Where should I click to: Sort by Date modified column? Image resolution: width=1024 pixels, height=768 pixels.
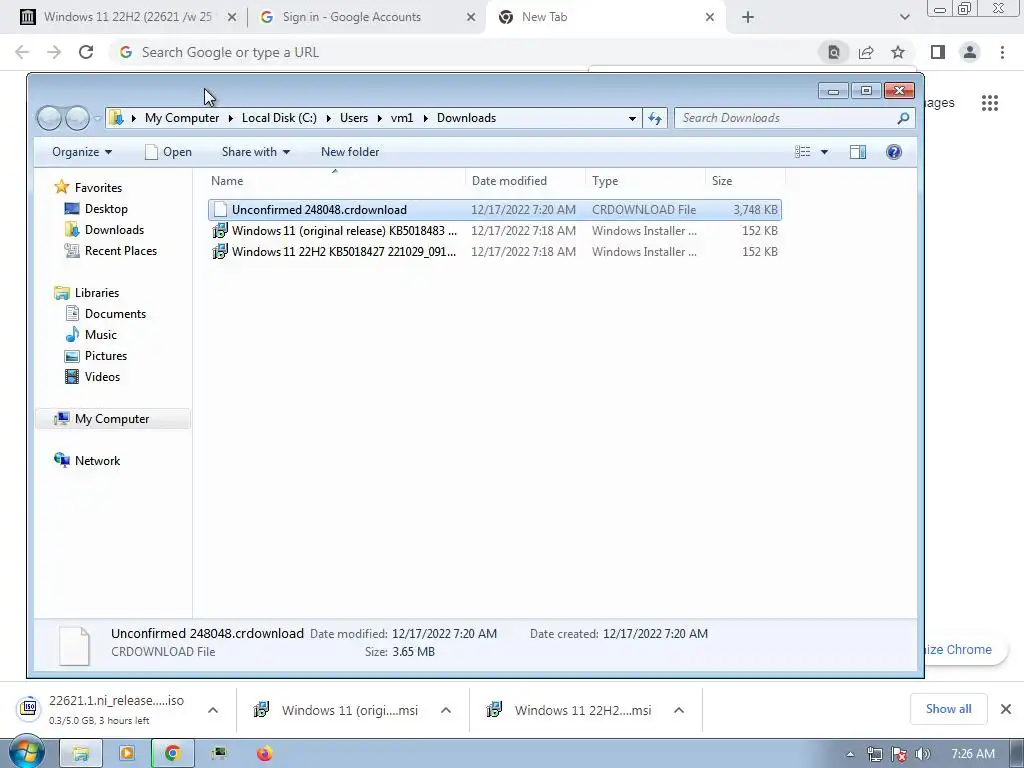click(526, 181)
